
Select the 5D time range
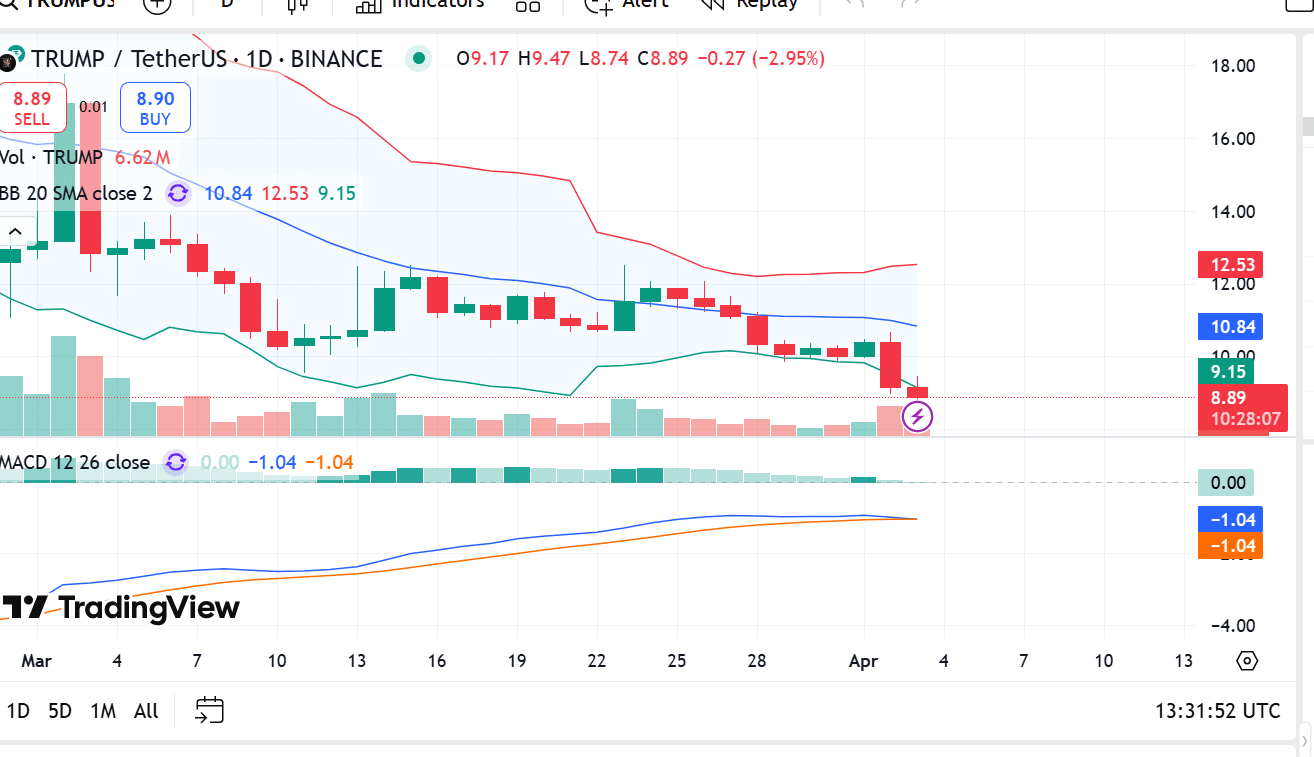[60, 711]
